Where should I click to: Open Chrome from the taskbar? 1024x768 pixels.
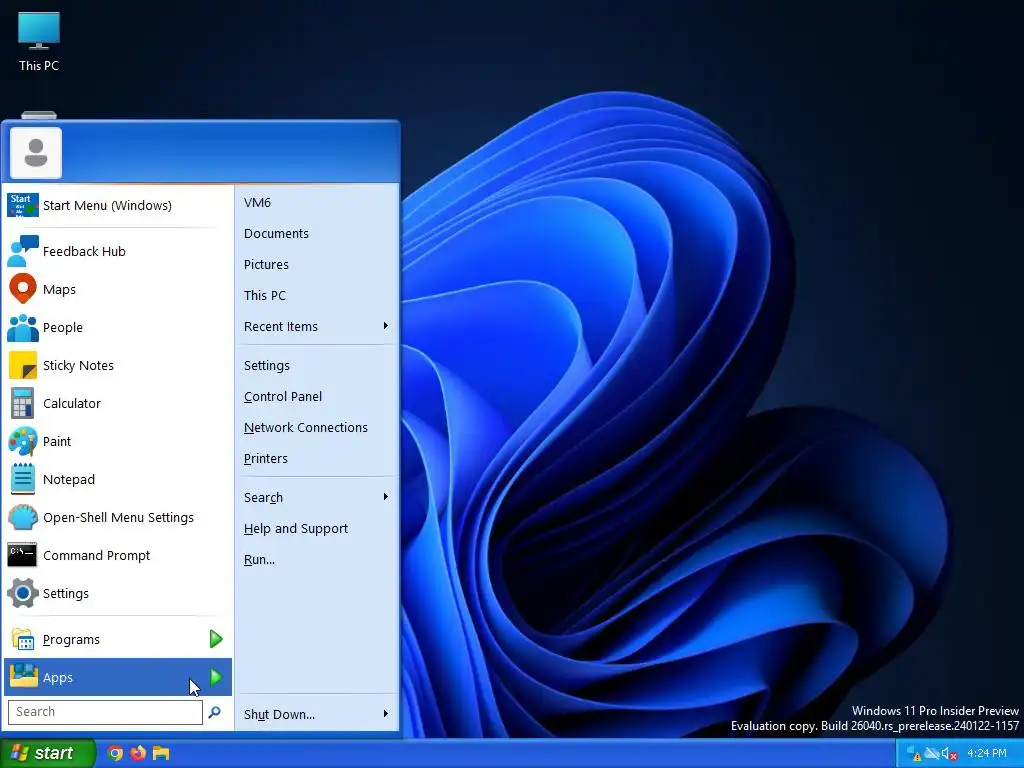(x=115, y=753)
